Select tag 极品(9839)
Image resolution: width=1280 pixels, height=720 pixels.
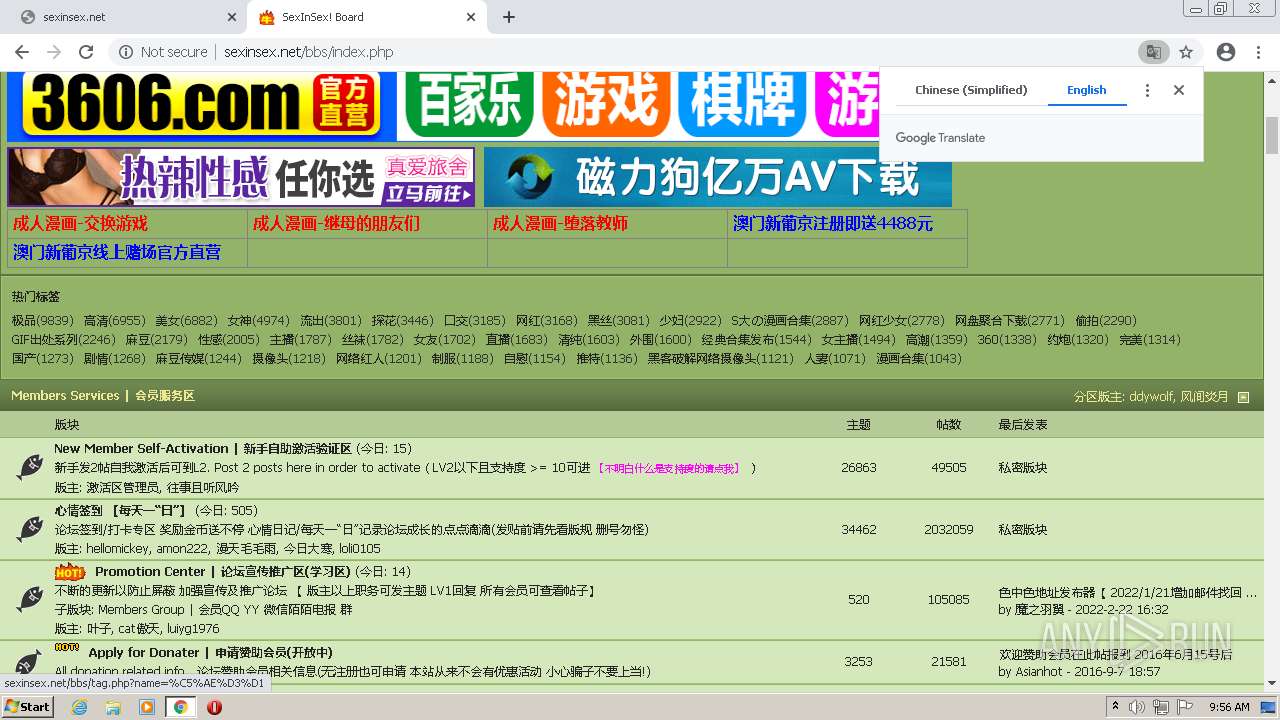coord(42,321)
